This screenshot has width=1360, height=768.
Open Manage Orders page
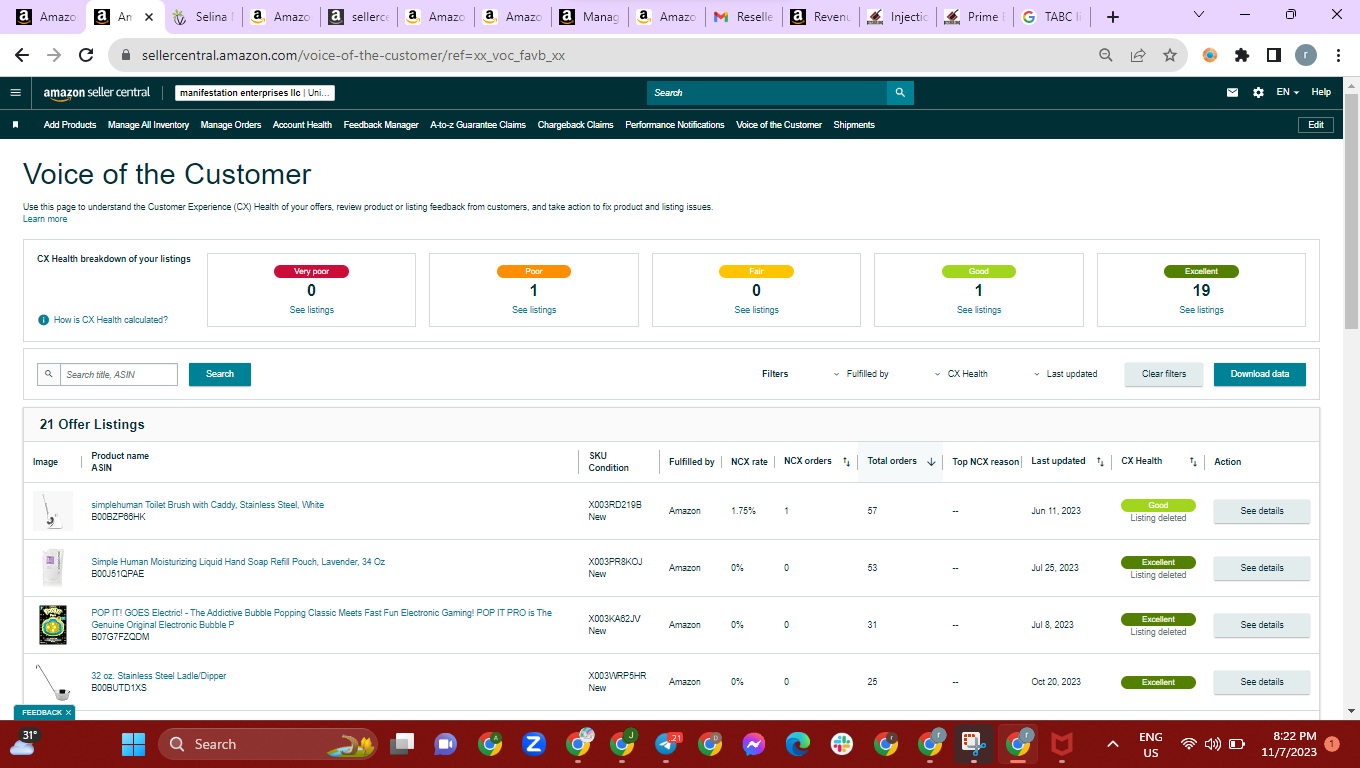tap(231, 125)
